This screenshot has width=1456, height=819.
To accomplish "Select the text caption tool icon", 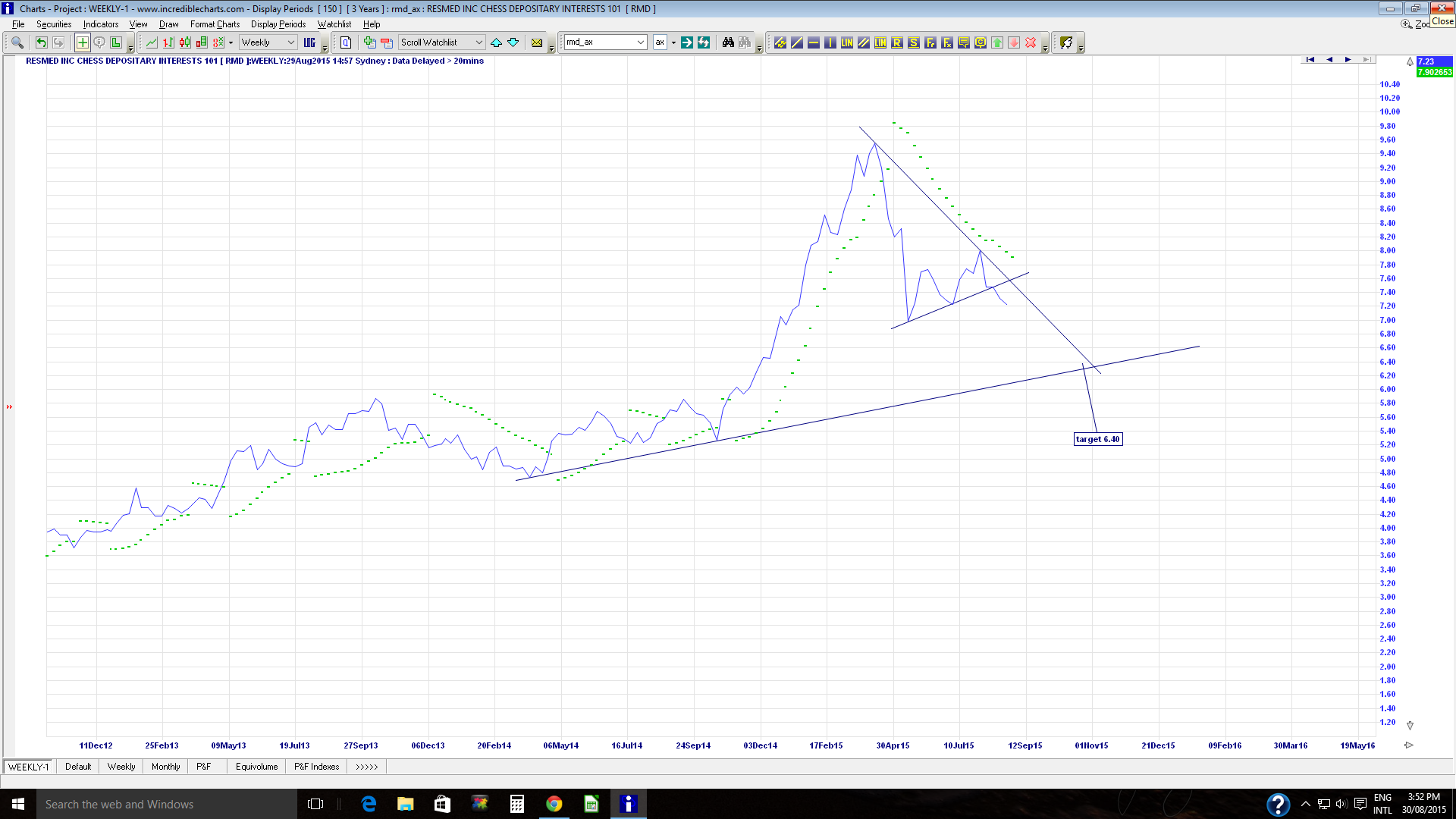I will [x=964, y=42].
